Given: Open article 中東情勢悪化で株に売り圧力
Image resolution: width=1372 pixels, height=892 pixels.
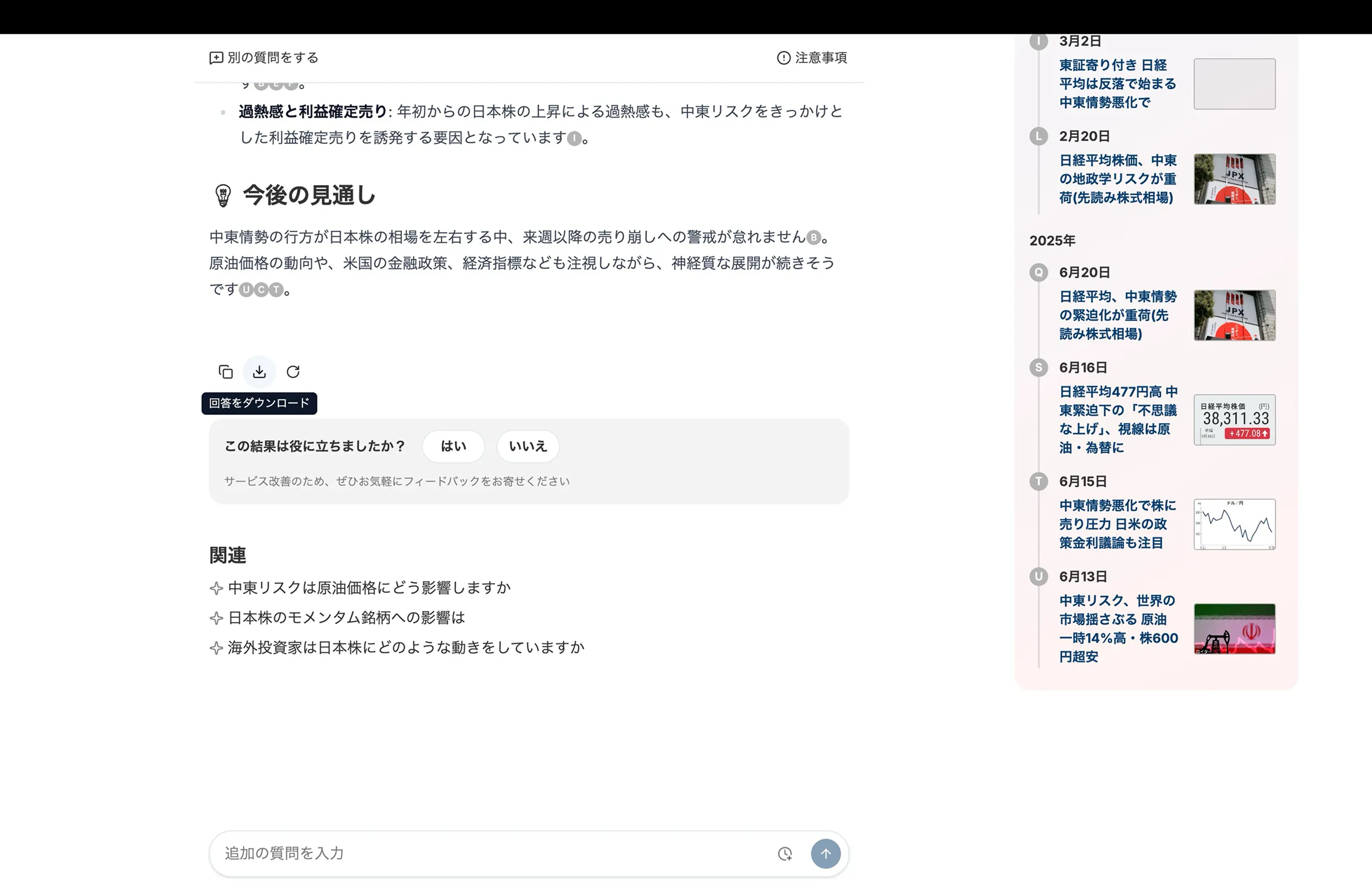Looking at the screenshot, I should coord(1117,524).
